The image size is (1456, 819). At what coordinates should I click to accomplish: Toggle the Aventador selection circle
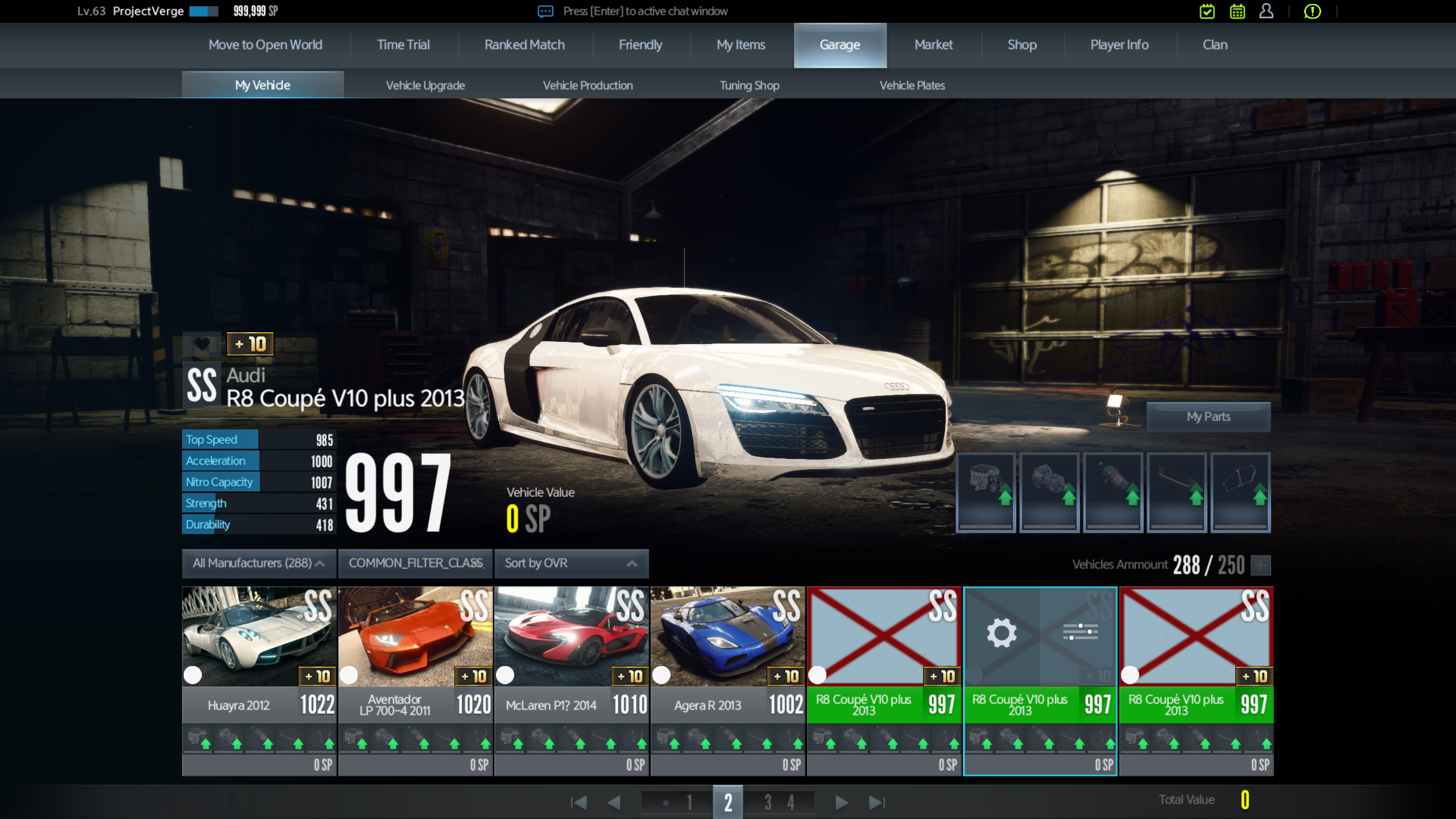pos(349,675)
